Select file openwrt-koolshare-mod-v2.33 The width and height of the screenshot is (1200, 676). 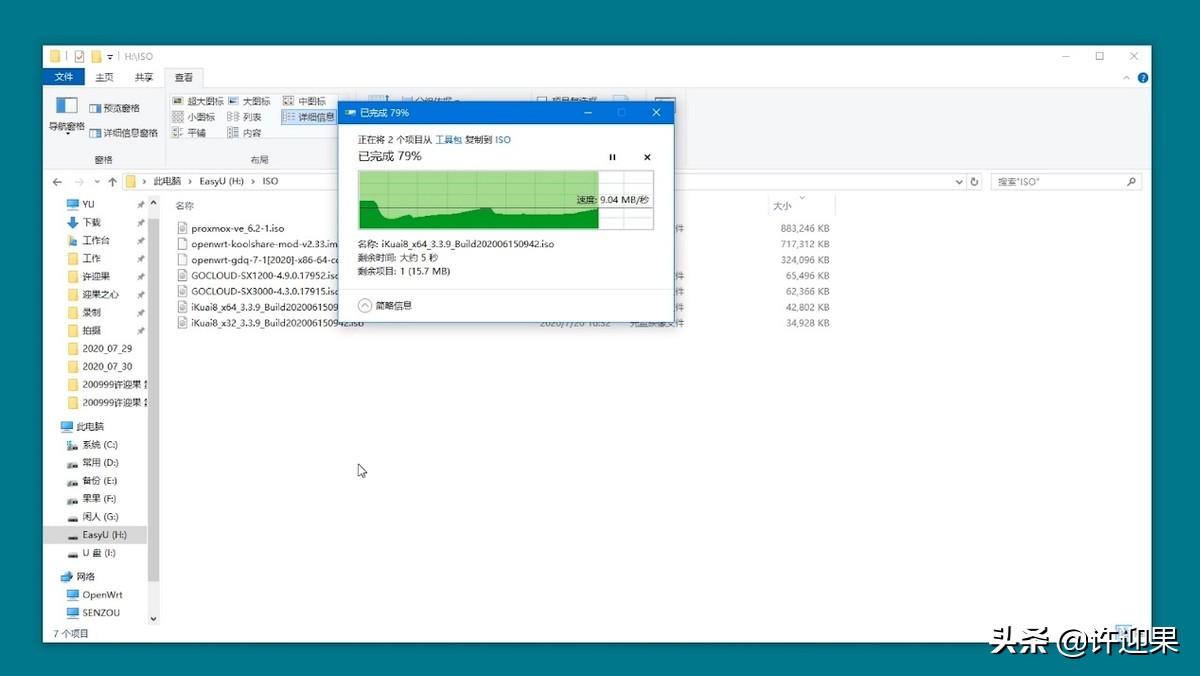257,243
